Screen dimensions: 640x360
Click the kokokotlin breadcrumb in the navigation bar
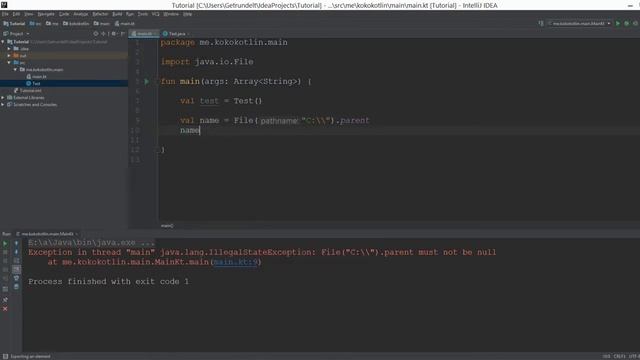pos(76,24)
